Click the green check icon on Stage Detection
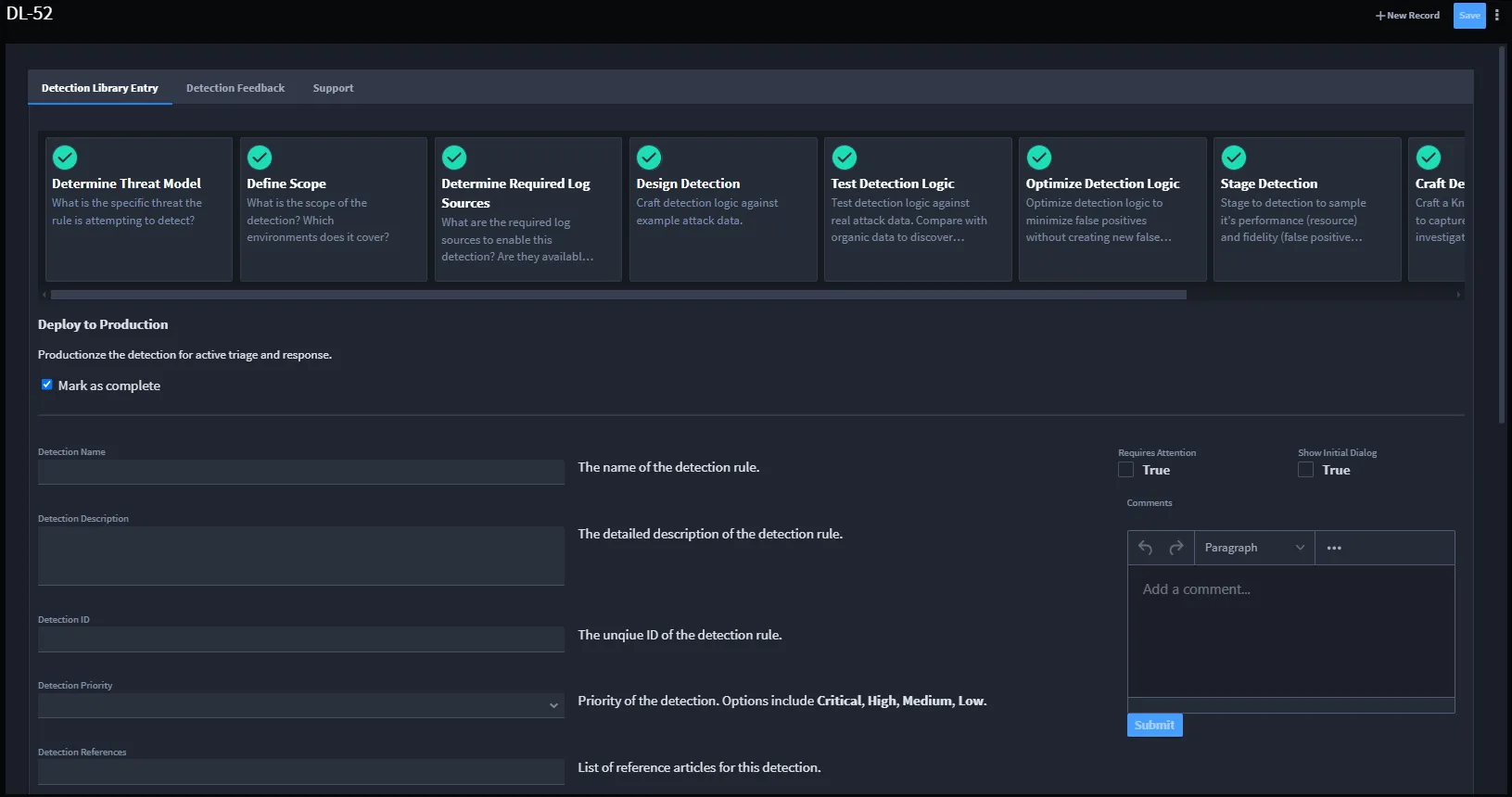The width and height of the screenshot is (1512, 797). [x=1234, y=158]
